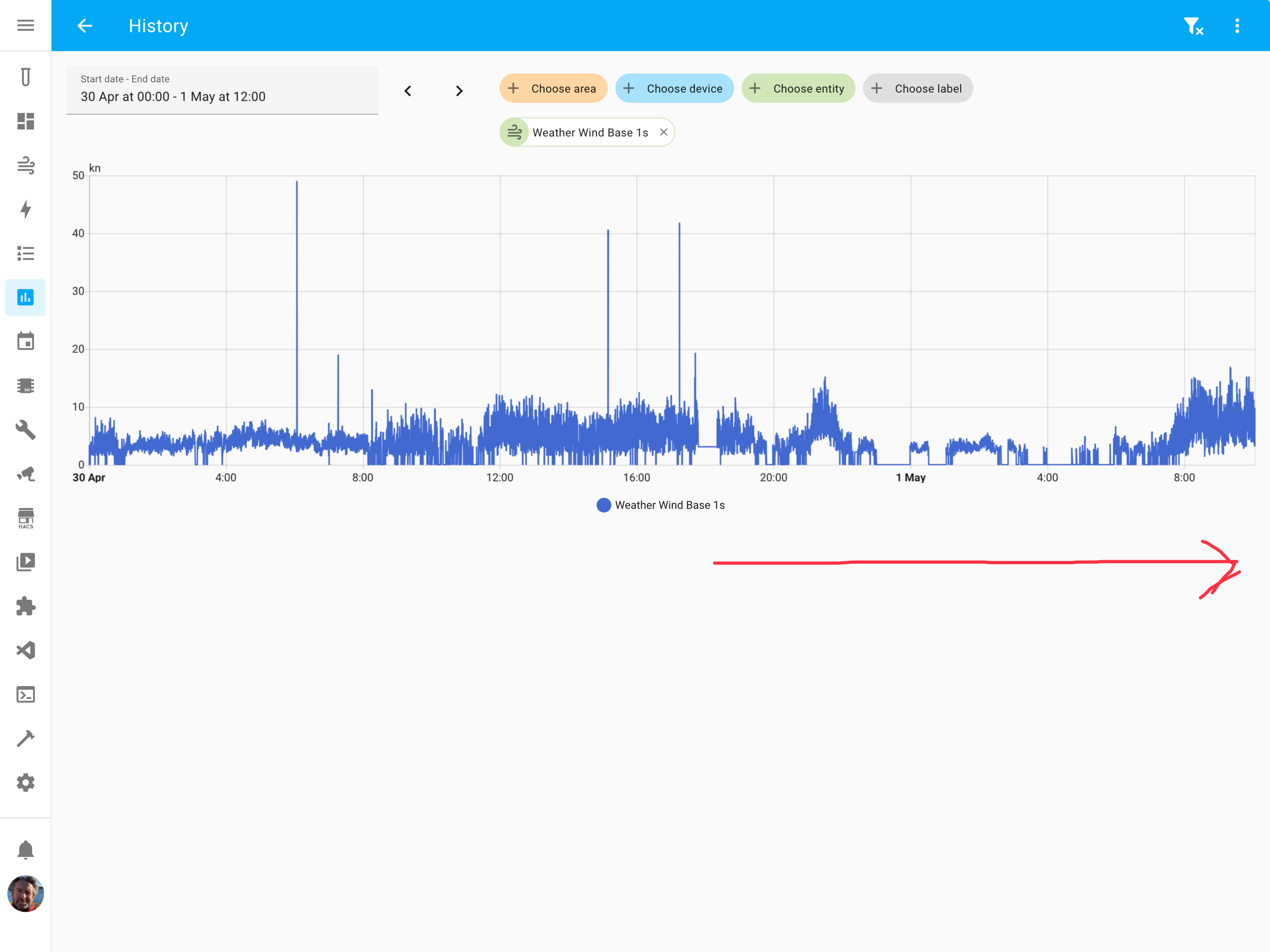Open the overflow three-dot menu
The image size is (1270, 952).
pyautogui.click(x=1237, y=25)
